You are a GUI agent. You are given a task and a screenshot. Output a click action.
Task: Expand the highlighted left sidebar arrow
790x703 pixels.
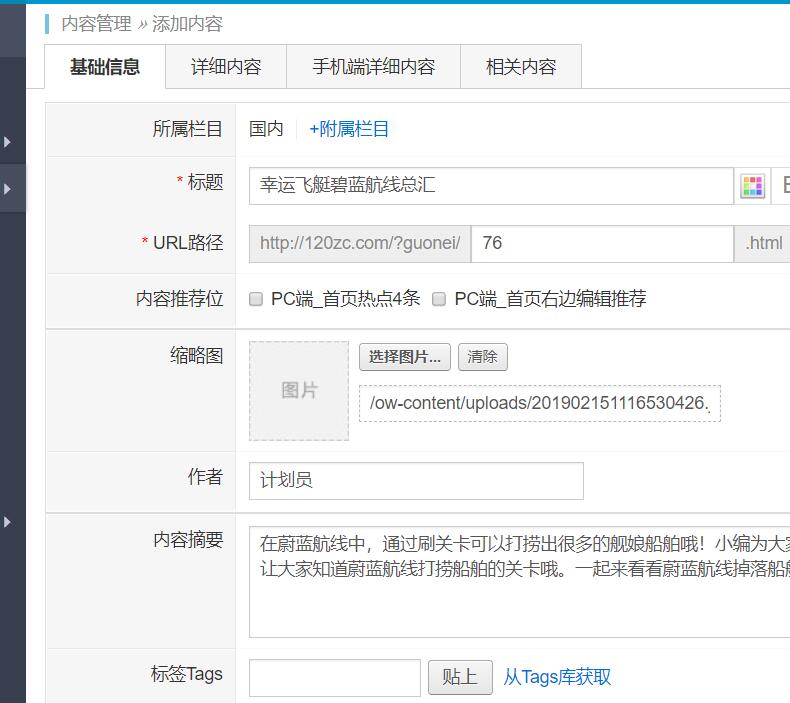(x=8, y=189)
